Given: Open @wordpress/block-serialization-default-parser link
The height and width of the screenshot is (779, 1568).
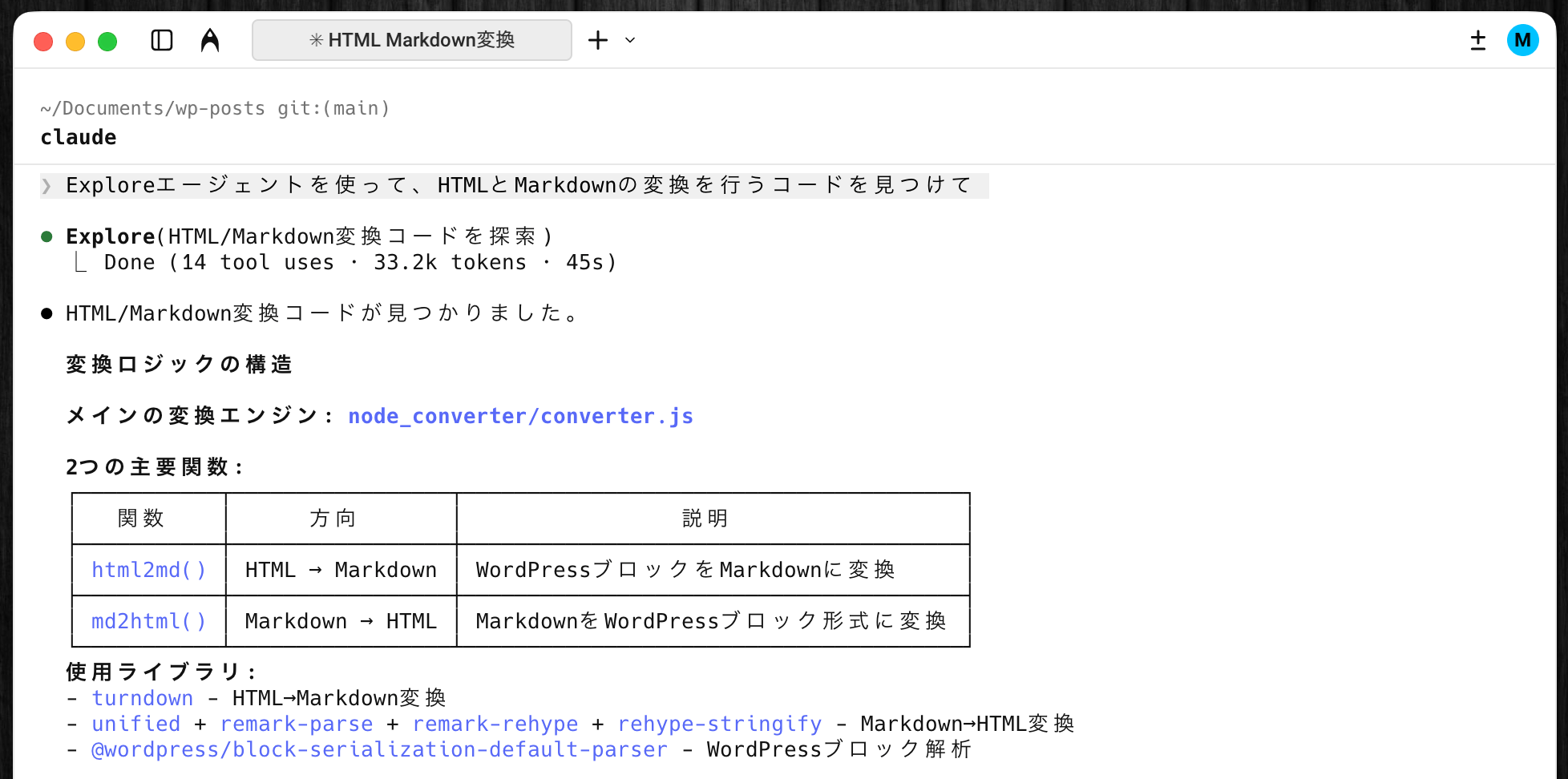Looking at the screenshot, I should coord(379,749).
